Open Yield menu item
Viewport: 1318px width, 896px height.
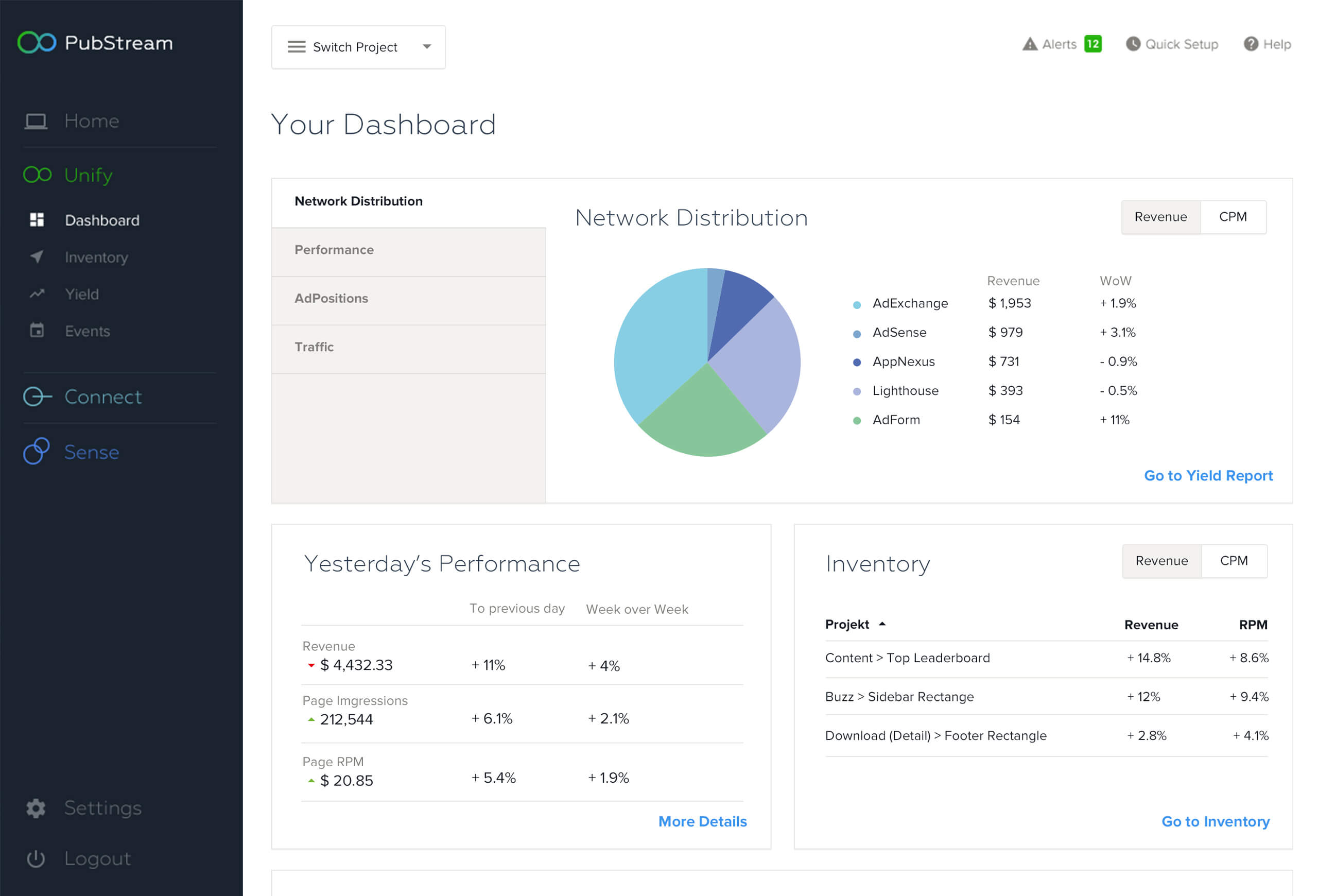(x=82, y=295)
